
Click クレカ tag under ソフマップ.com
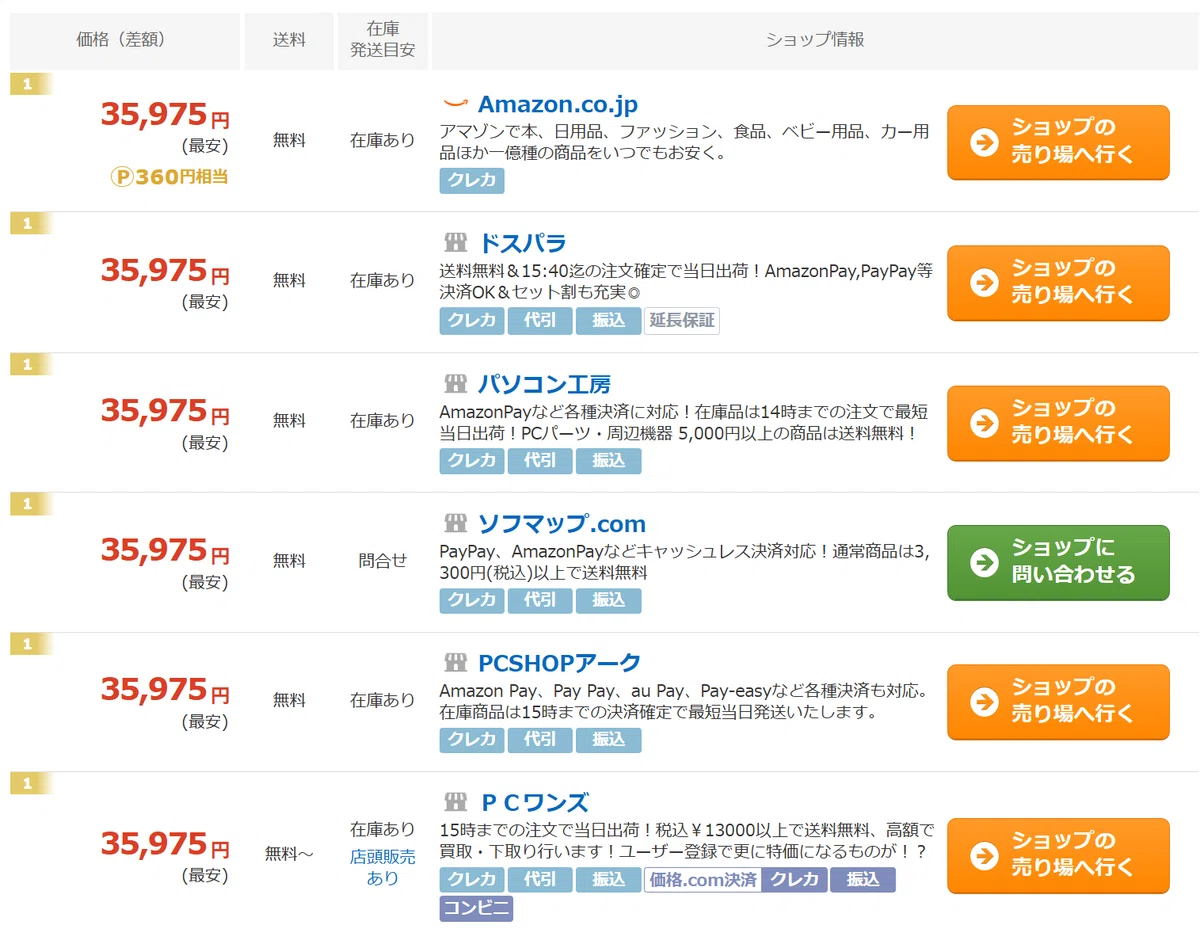pos(472,601)
